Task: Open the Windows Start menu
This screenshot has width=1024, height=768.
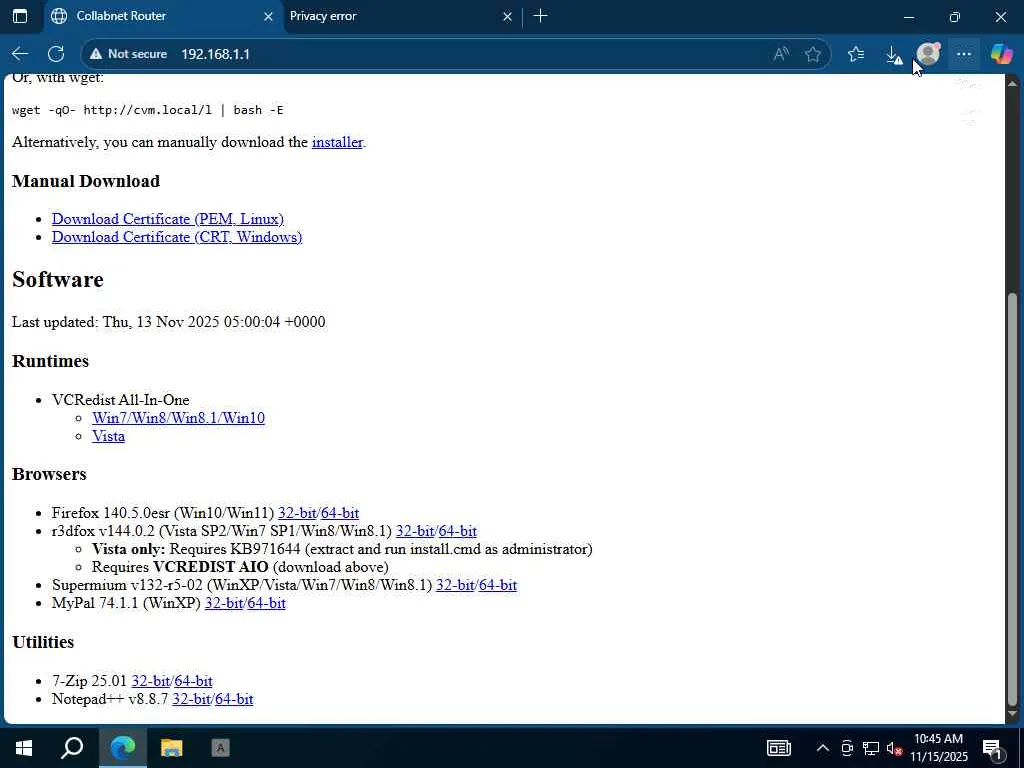Action: tap(24, 748)
